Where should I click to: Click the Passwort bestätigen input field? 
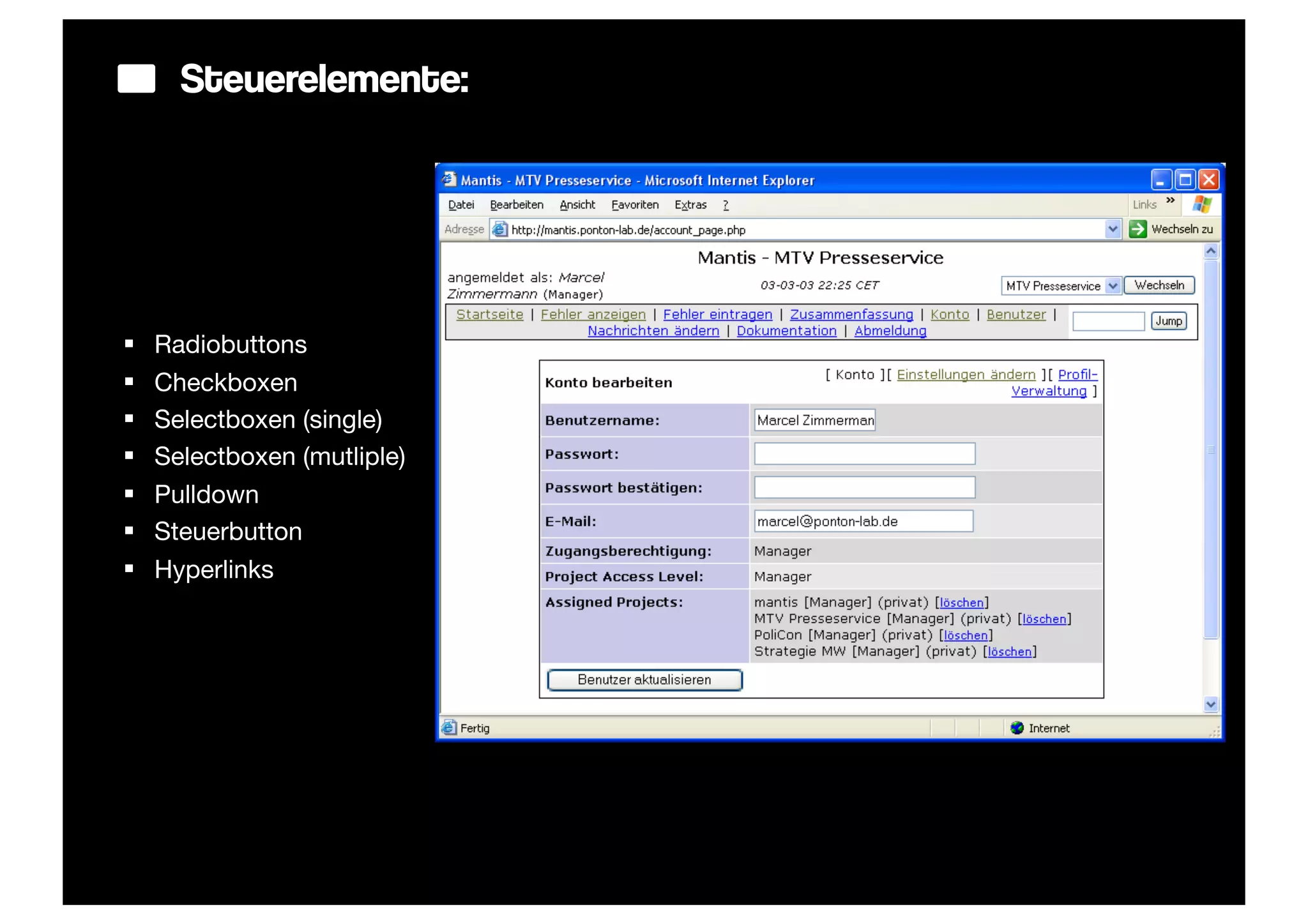(x=865, y=487)
